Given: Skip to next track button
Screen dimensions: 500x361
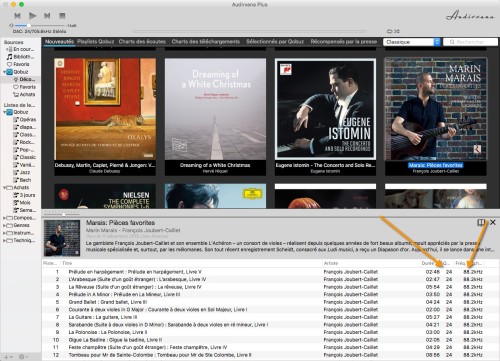Looking at the screenshot, I should pyautogui.click(x=47, y=16).
